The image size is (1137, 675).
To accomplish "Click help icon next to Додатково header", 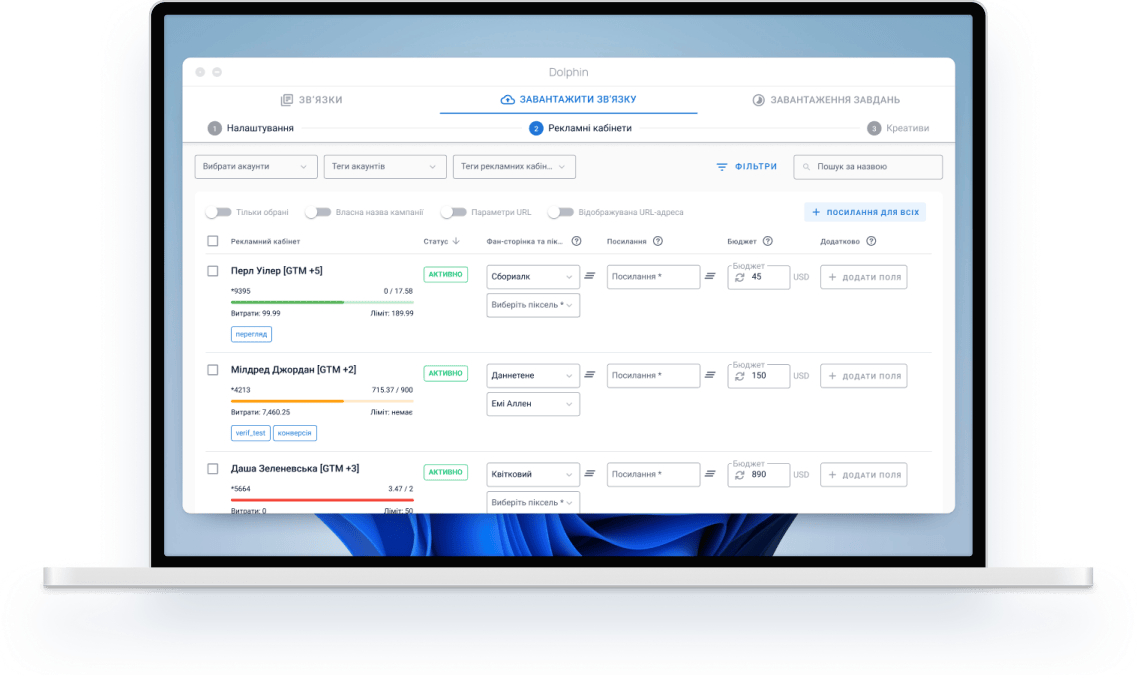I will [x=871, y=241].
